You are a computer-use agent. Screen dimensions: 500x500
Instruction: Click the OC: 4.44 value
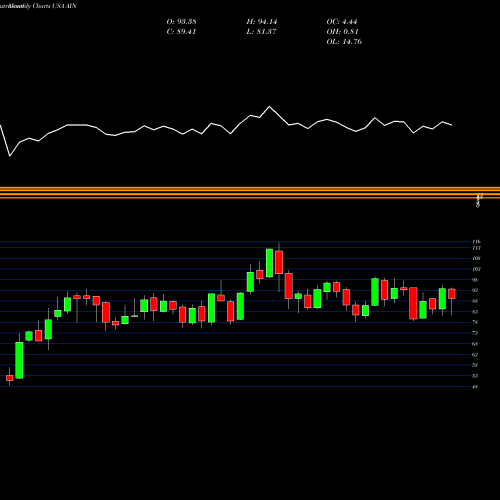pyautogui.click(x=342, y=22)
